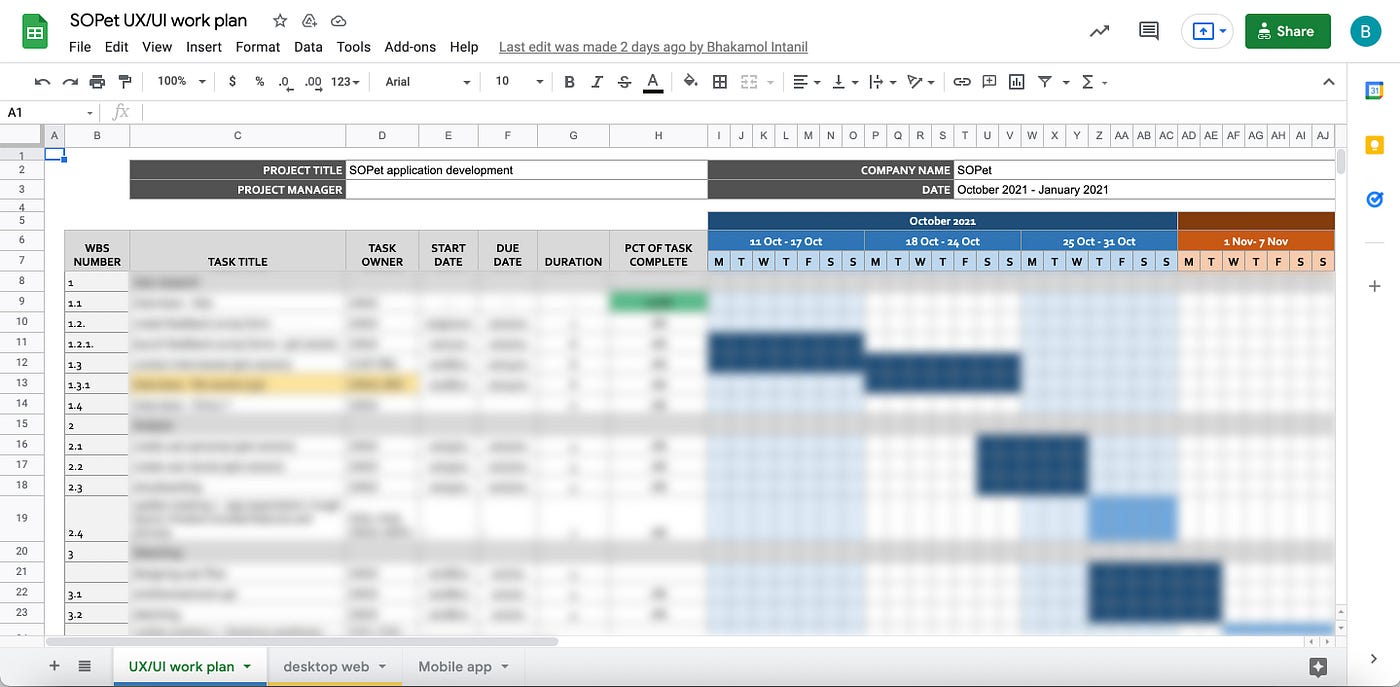Open the last edit history link
The image size is (1400, 687).
coord(653,47)
